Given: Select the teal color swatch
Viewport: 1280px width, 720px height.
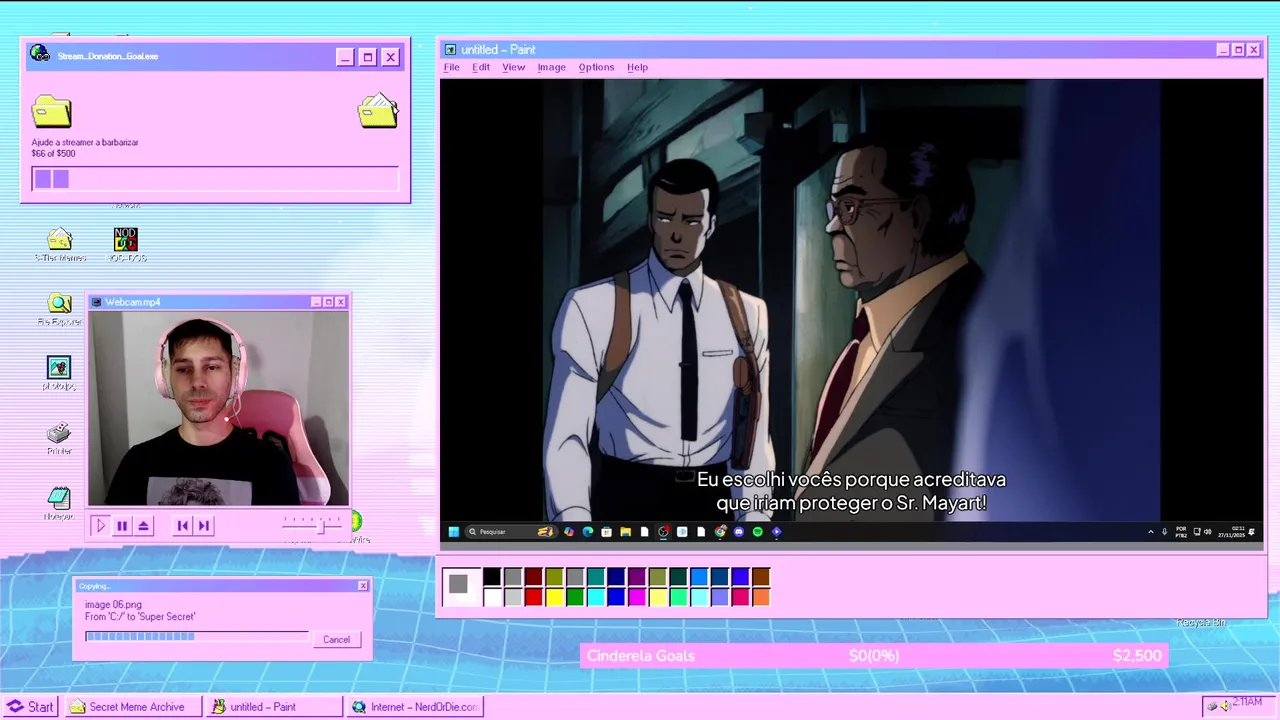Looking at the screenshot, I should (x=596, y=576).
